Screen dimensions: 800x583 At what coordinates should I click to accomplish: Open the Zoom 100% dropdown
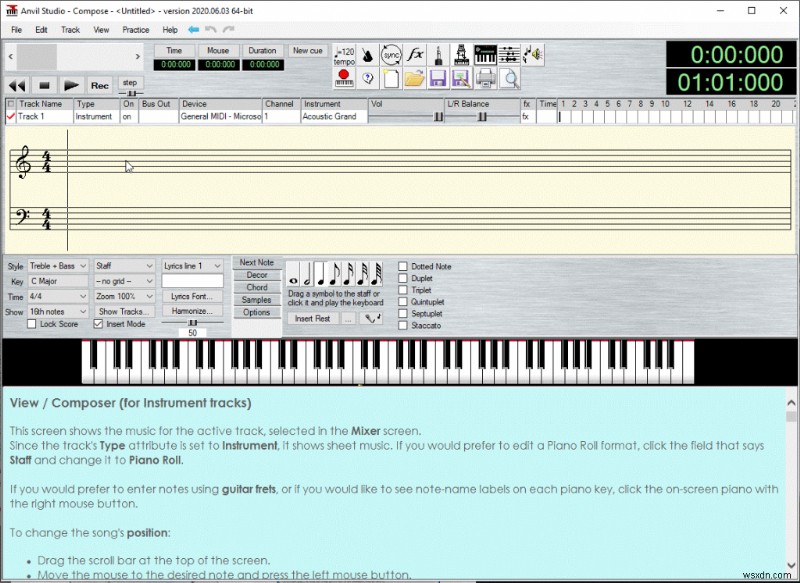(124, 296)
